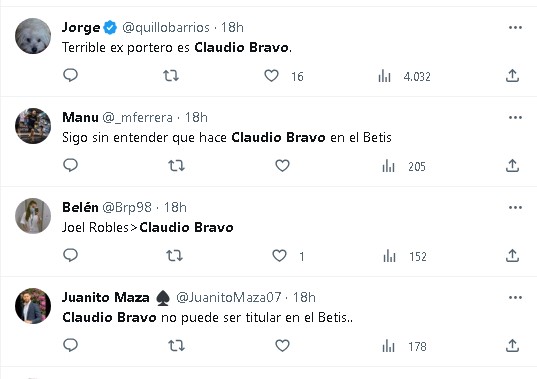Retweet Belén's Joel Robles tweet

pos(174,256)
